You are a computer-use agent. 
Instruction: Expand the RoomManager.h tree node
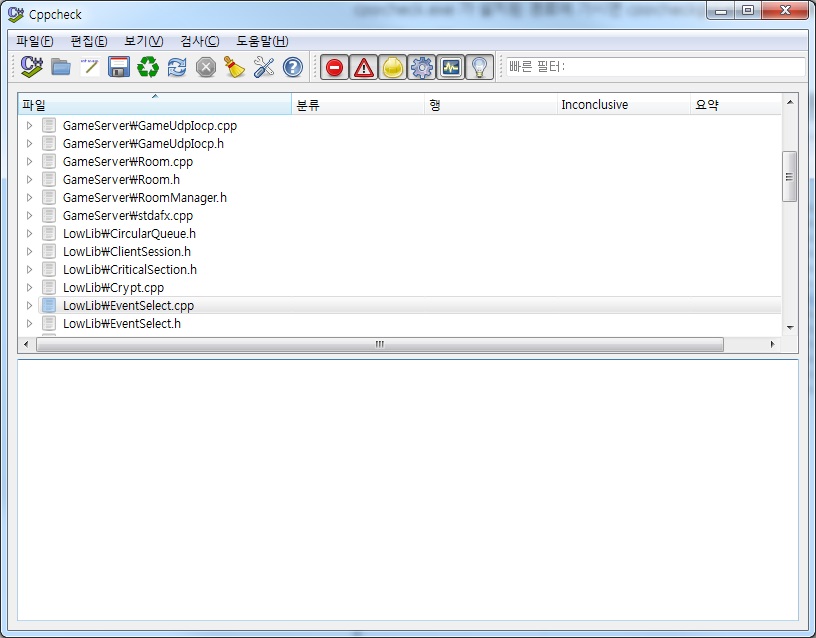pos(30,197)
